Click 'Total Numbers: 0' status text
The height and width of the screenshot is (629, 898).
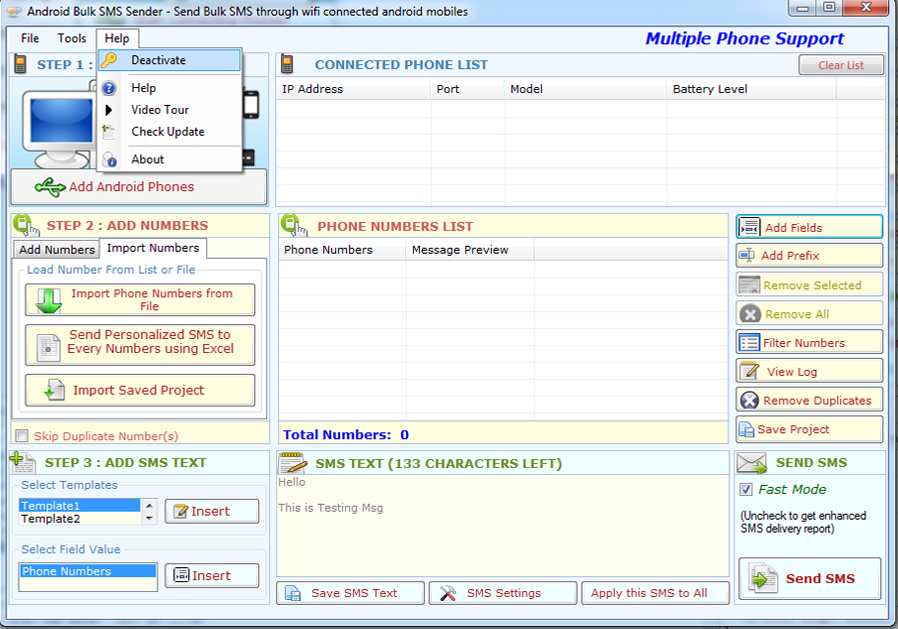tap(346, 435)
